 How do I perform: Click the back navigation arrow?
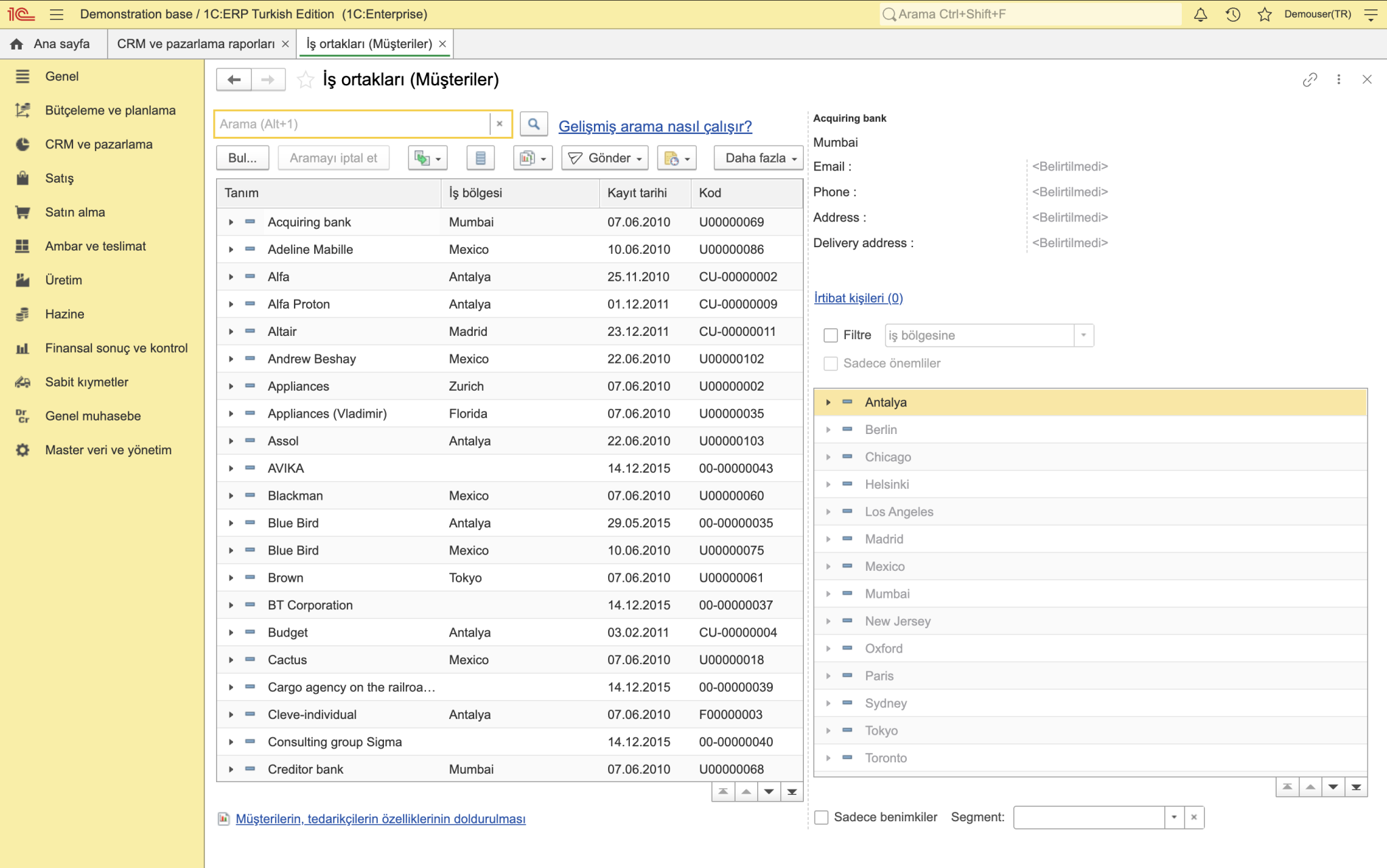(234, 80)
